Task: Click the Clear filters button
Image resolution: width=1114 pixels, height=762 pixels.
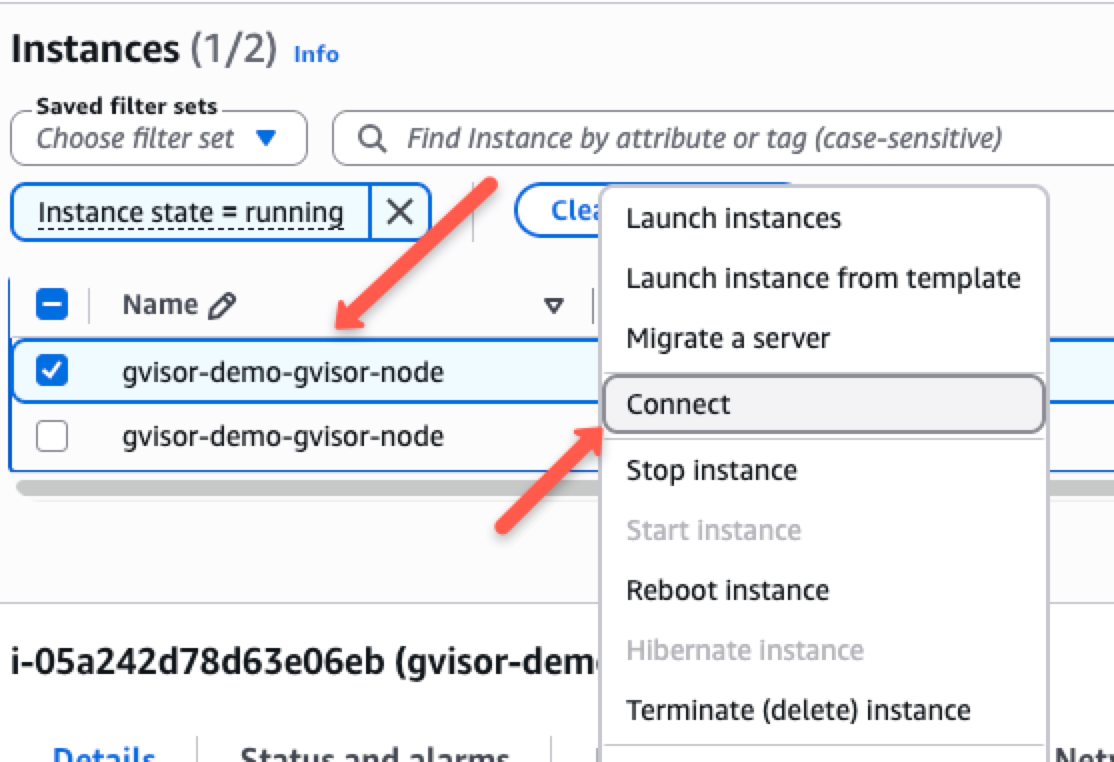Action: (x=558, y=210)
